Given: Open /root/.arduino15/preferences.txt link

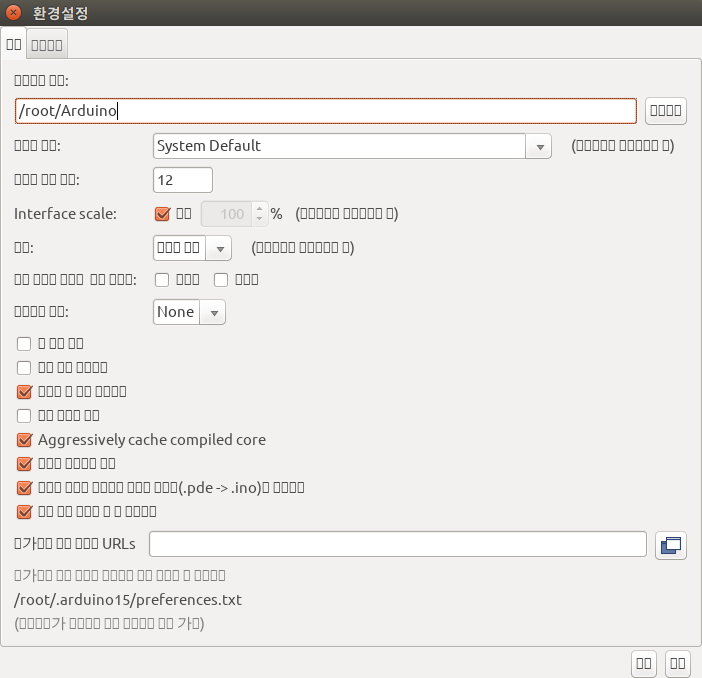Looking at the screenshot, I should click(128, 600).
